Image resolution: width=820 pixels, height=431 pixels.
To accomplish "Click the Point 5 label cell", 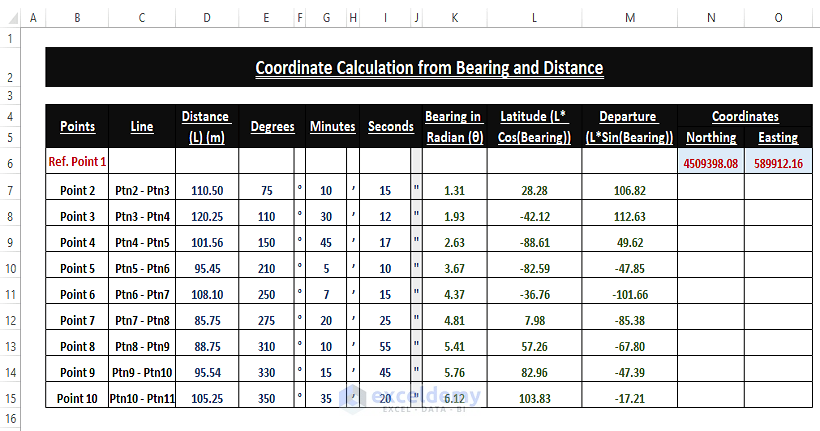I will click(x=78, y=268).
